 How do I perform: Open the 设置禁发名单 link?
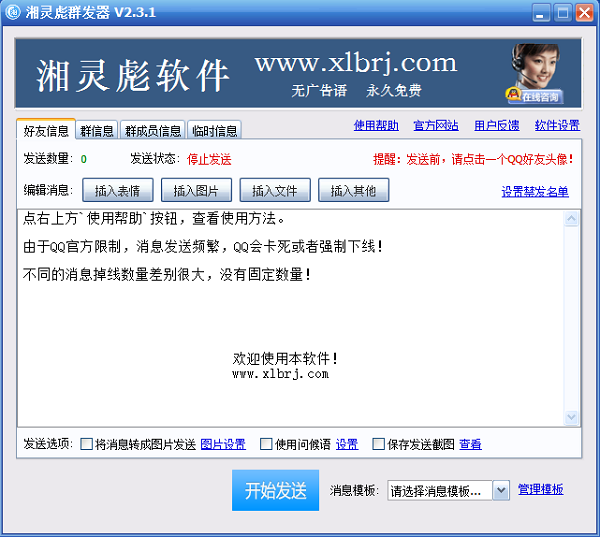pyautogui.click(x=535, y=191)
